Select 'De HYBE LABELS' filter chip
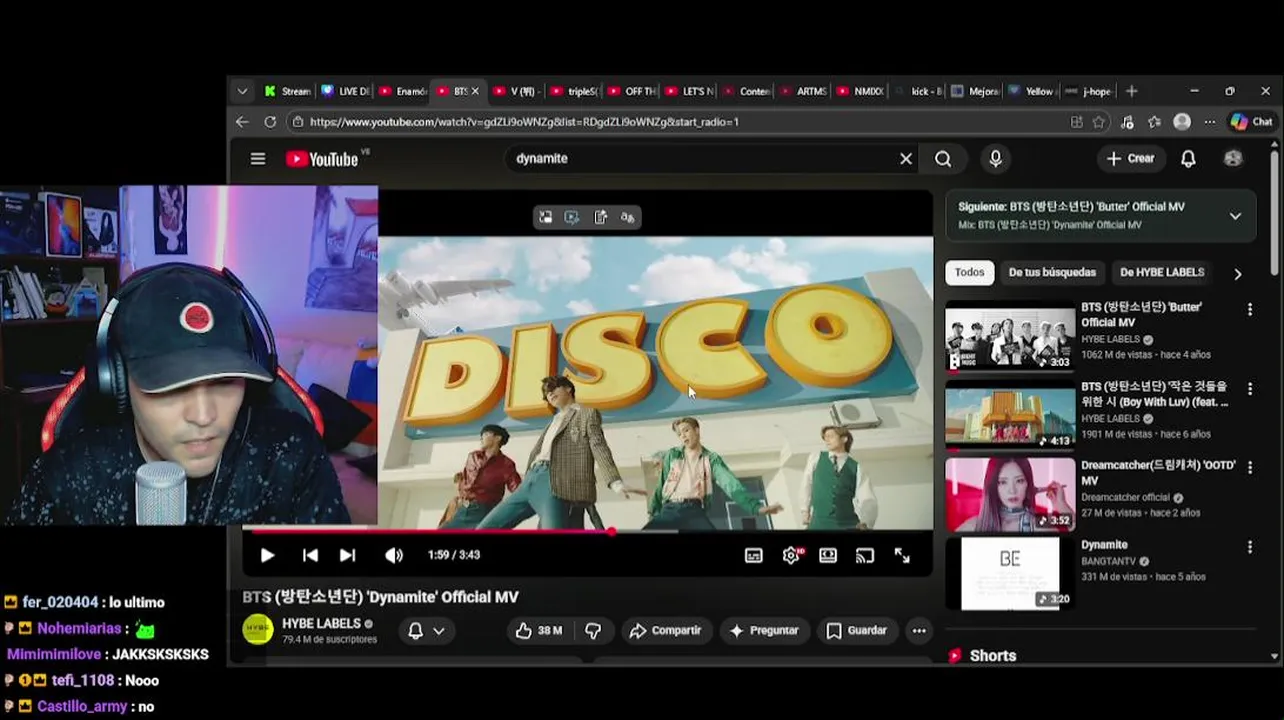The height and width of the screenshot is (720, 1284). click(1162, 272)
